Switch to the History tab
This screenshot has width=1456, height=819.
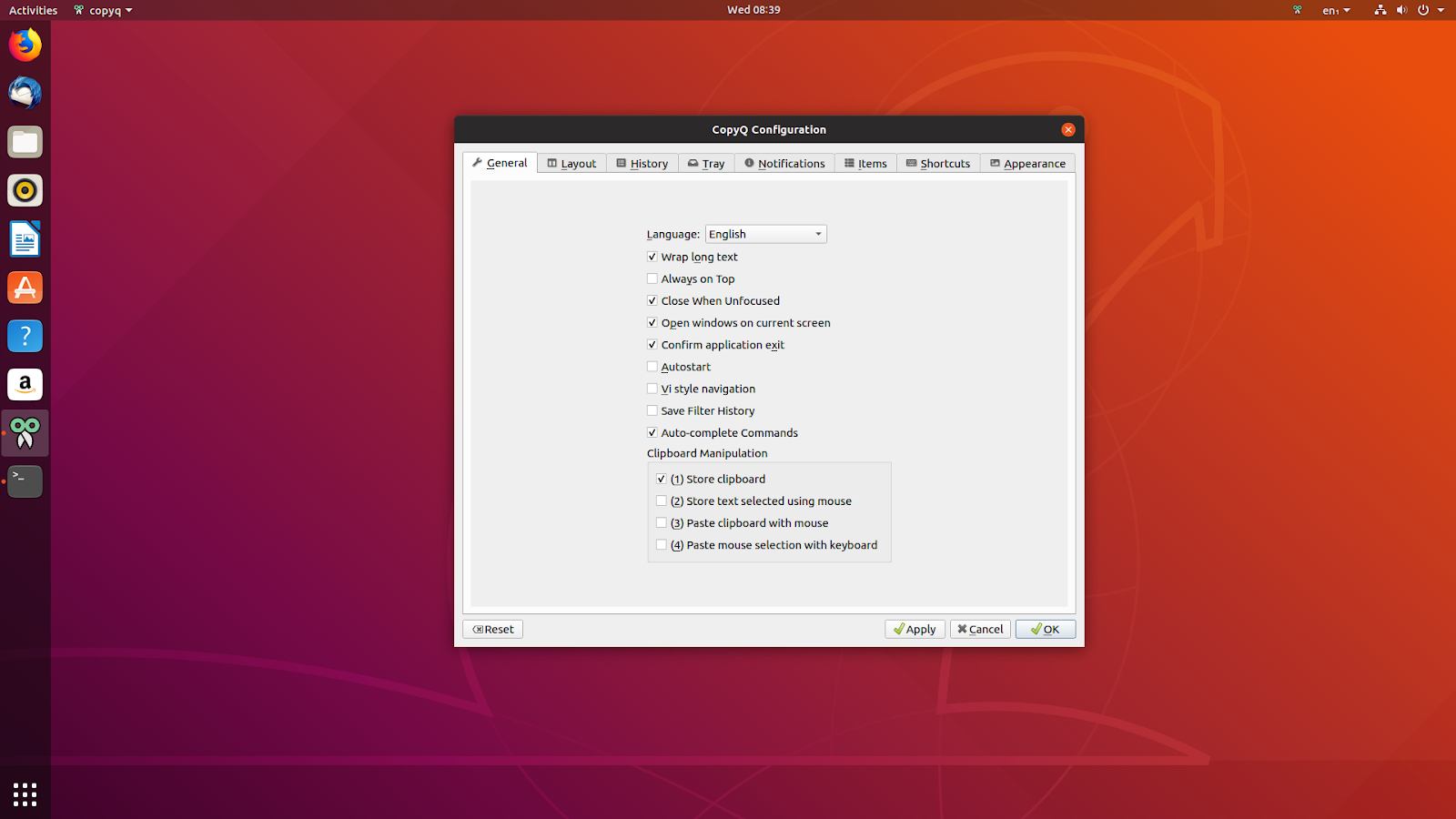(x=642, y=163)
